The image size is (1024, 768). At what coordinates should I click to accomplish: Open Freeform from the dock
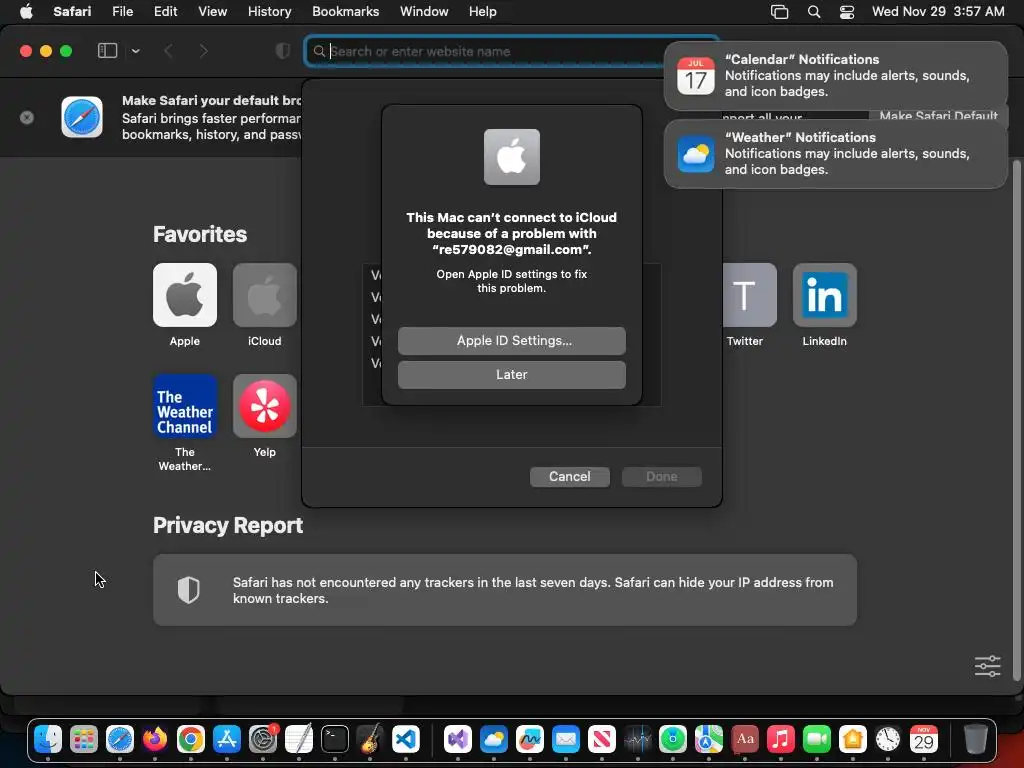[530, 739]
